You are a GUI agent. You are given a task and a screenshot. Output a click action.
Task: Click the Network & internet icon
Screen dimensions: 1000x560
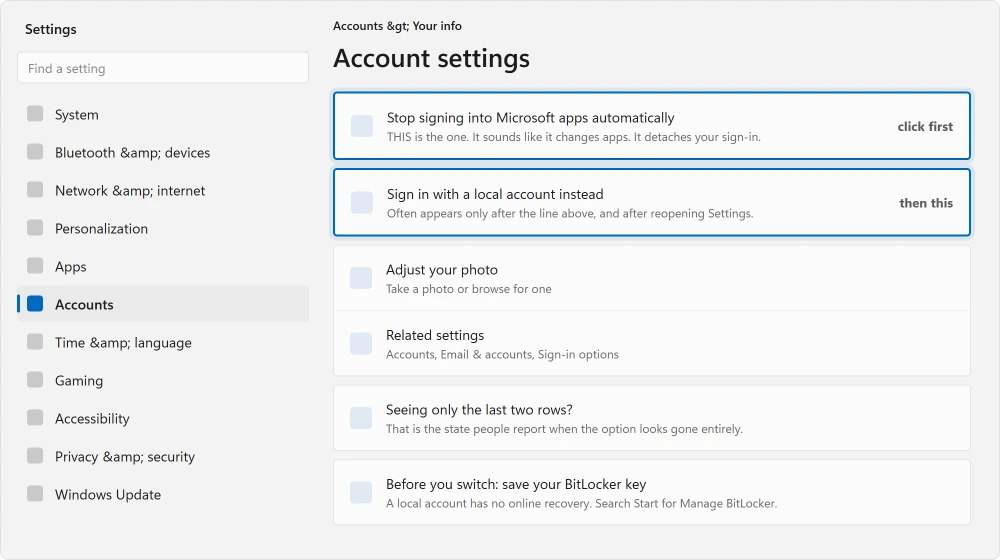pyautogui.click(x=35, y=190)
